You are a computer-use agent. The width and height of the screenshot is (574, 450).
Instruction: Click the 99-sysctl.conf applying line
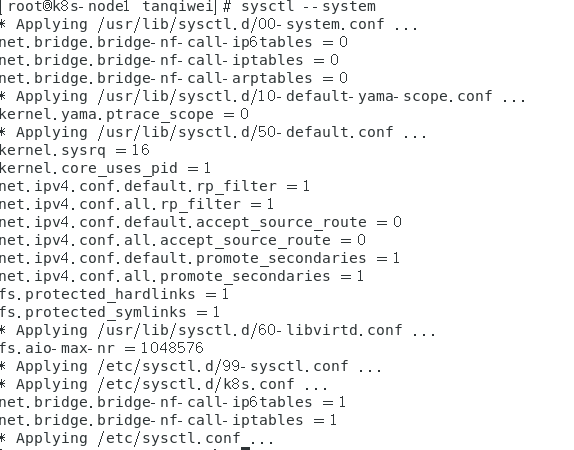click(191, 366)
